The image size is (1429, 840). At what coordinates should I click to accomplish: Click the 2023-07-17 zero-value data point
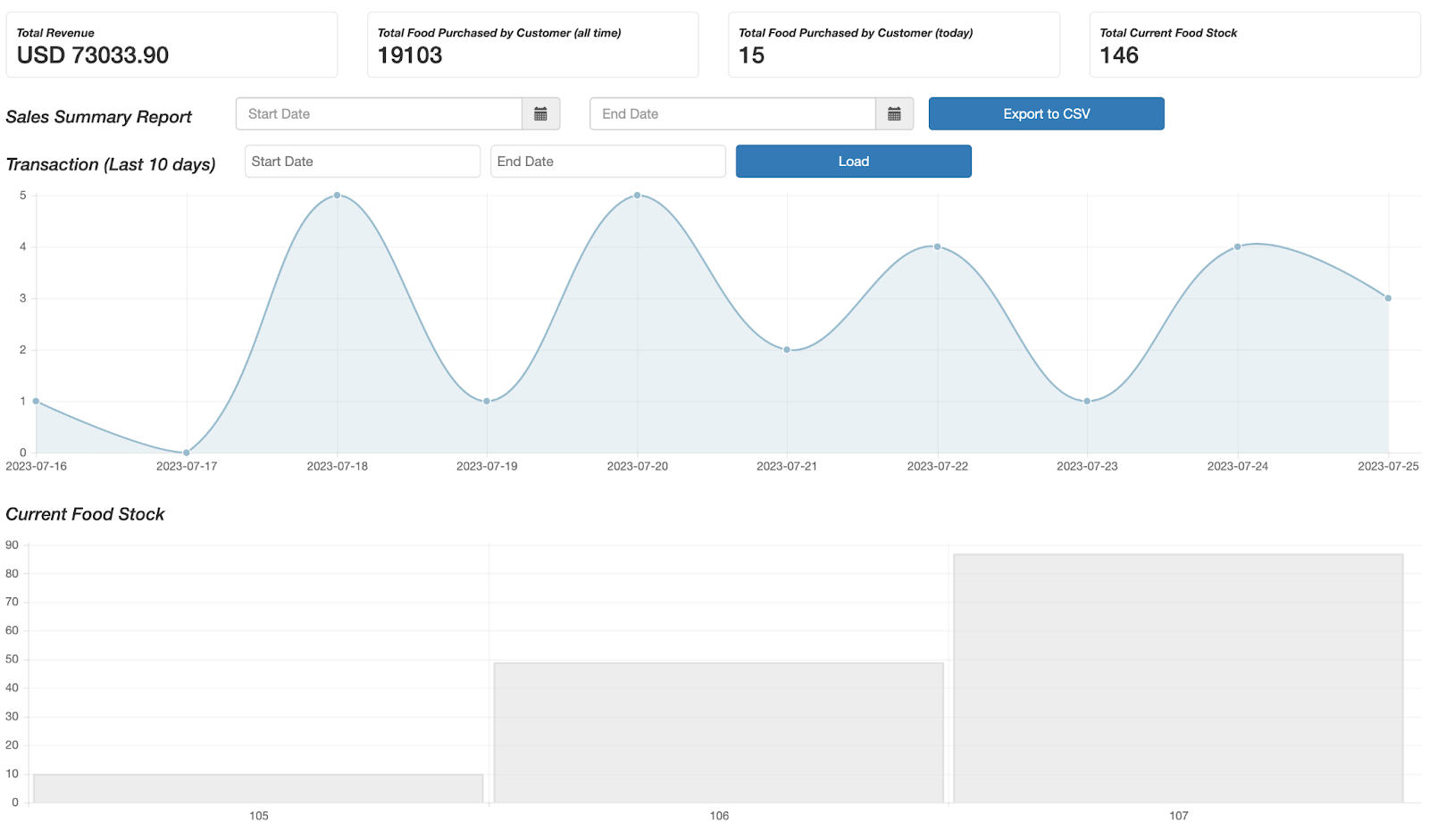[x=187, y=453]
